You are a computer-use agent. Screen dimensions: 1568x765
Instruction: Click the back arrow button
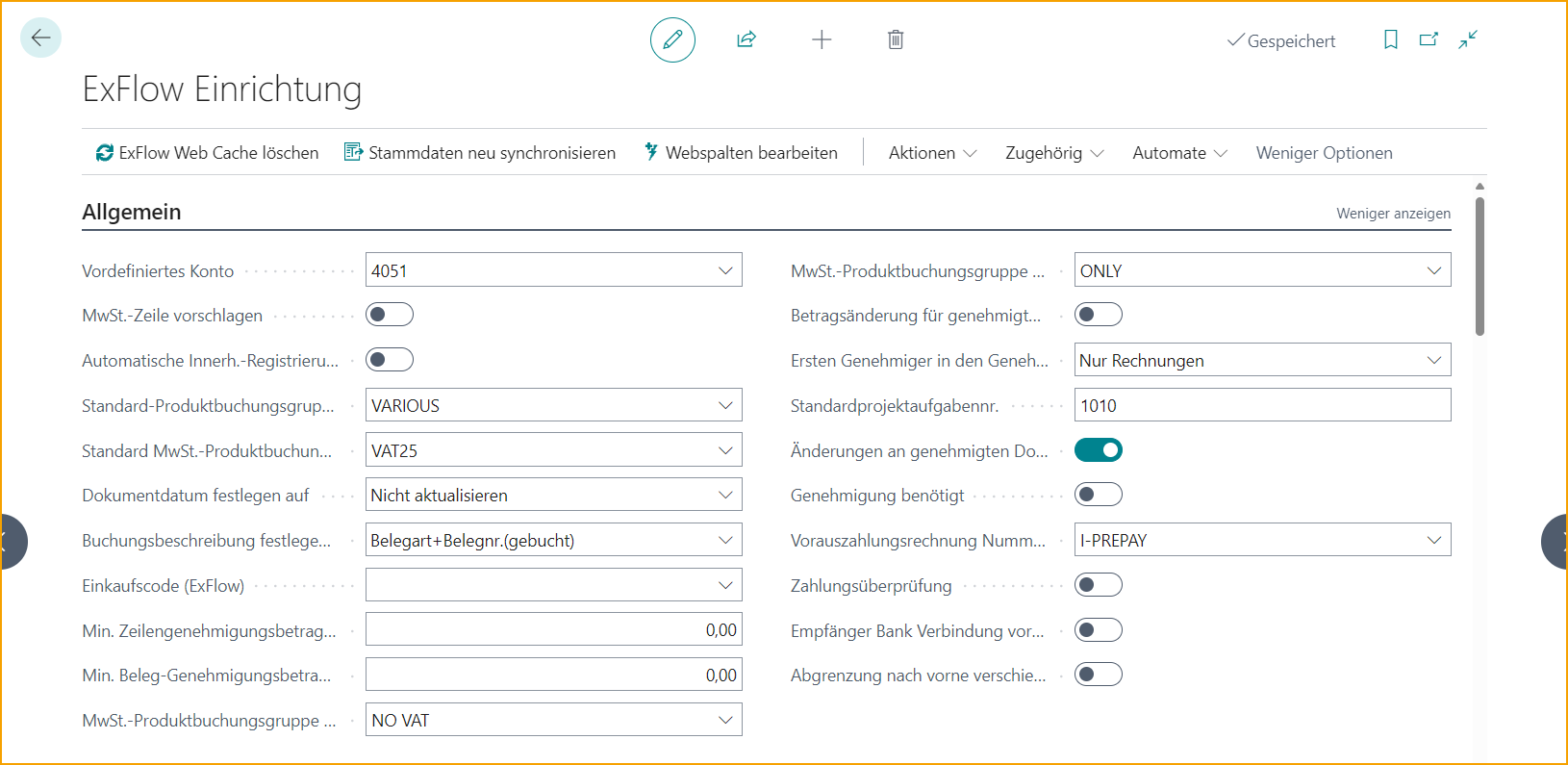click(40, 38)
